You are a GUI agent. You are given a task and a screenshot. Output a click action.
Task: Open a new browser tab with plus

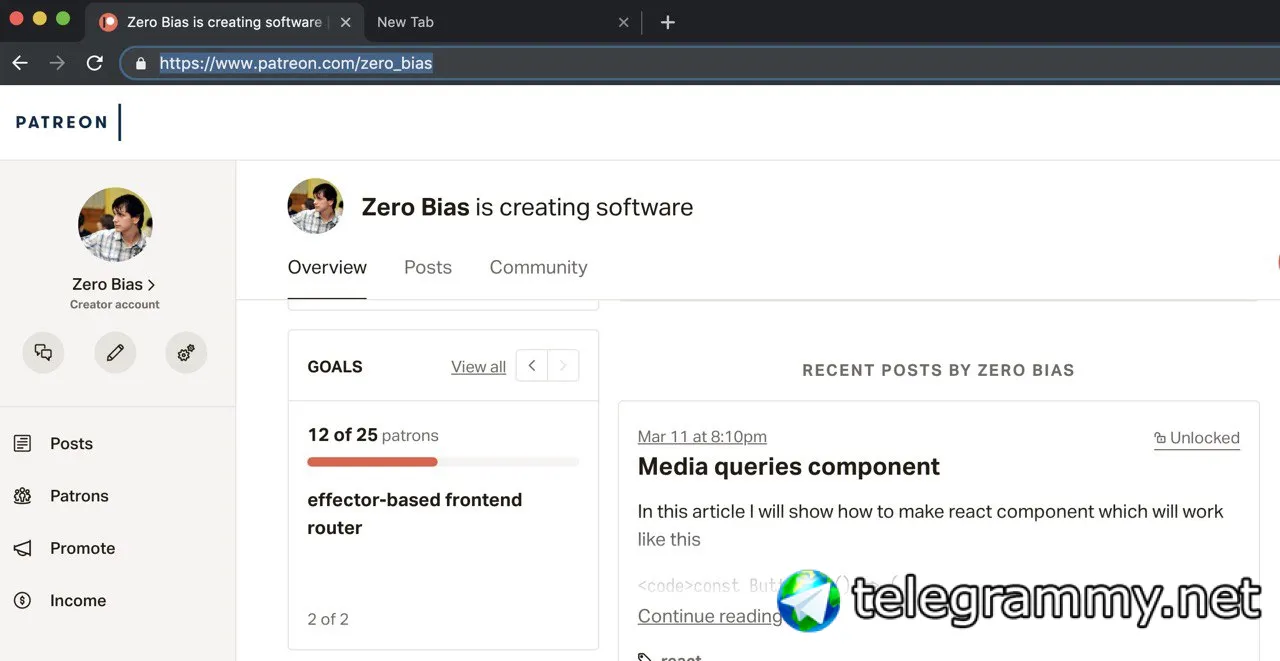click(668, 22)
